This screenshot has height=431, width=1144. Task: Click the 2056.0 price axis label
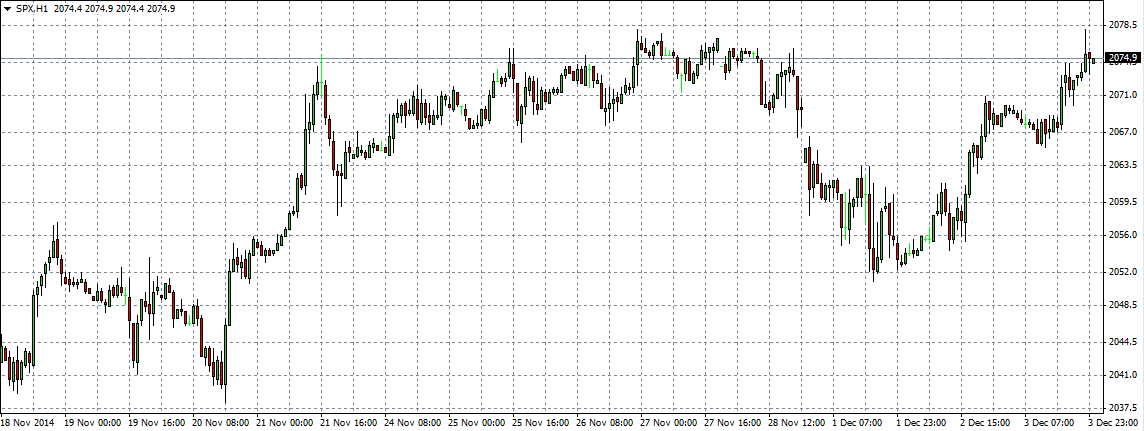[x=1124, y=235]
